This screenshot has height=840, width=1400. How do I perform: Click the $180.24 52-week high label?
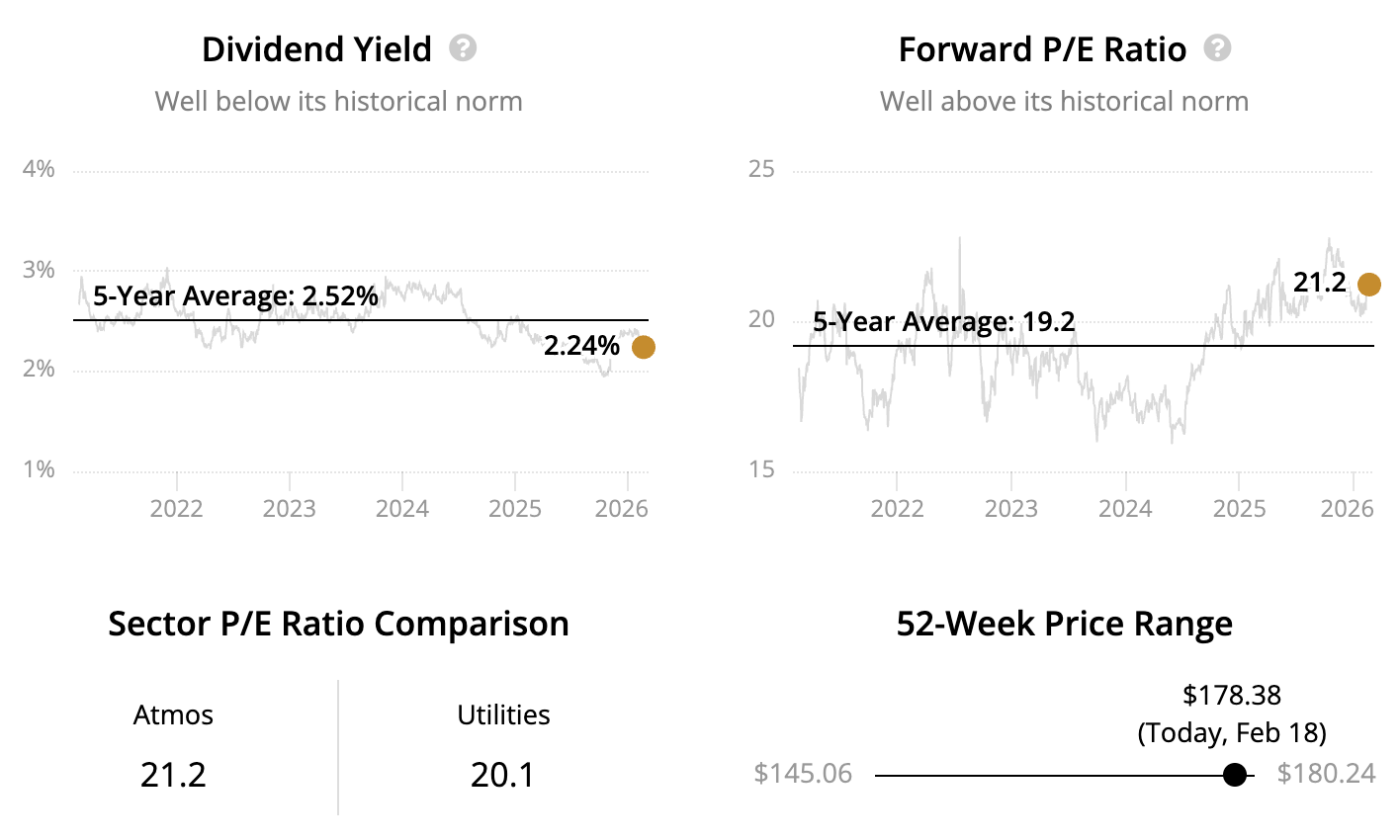coord(1326,773)
